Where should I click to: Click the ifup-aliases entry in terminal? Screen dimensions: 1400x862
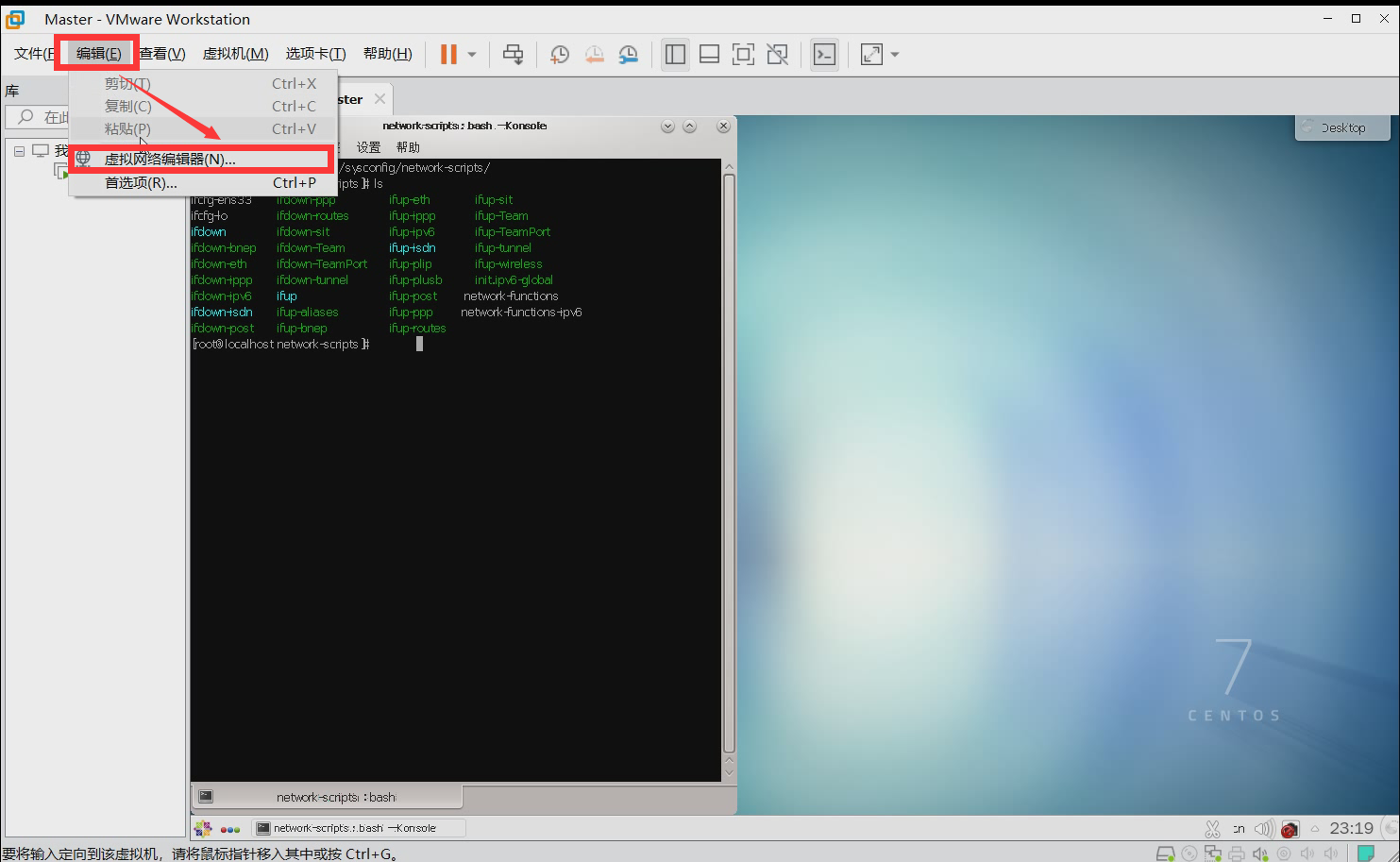307,312
